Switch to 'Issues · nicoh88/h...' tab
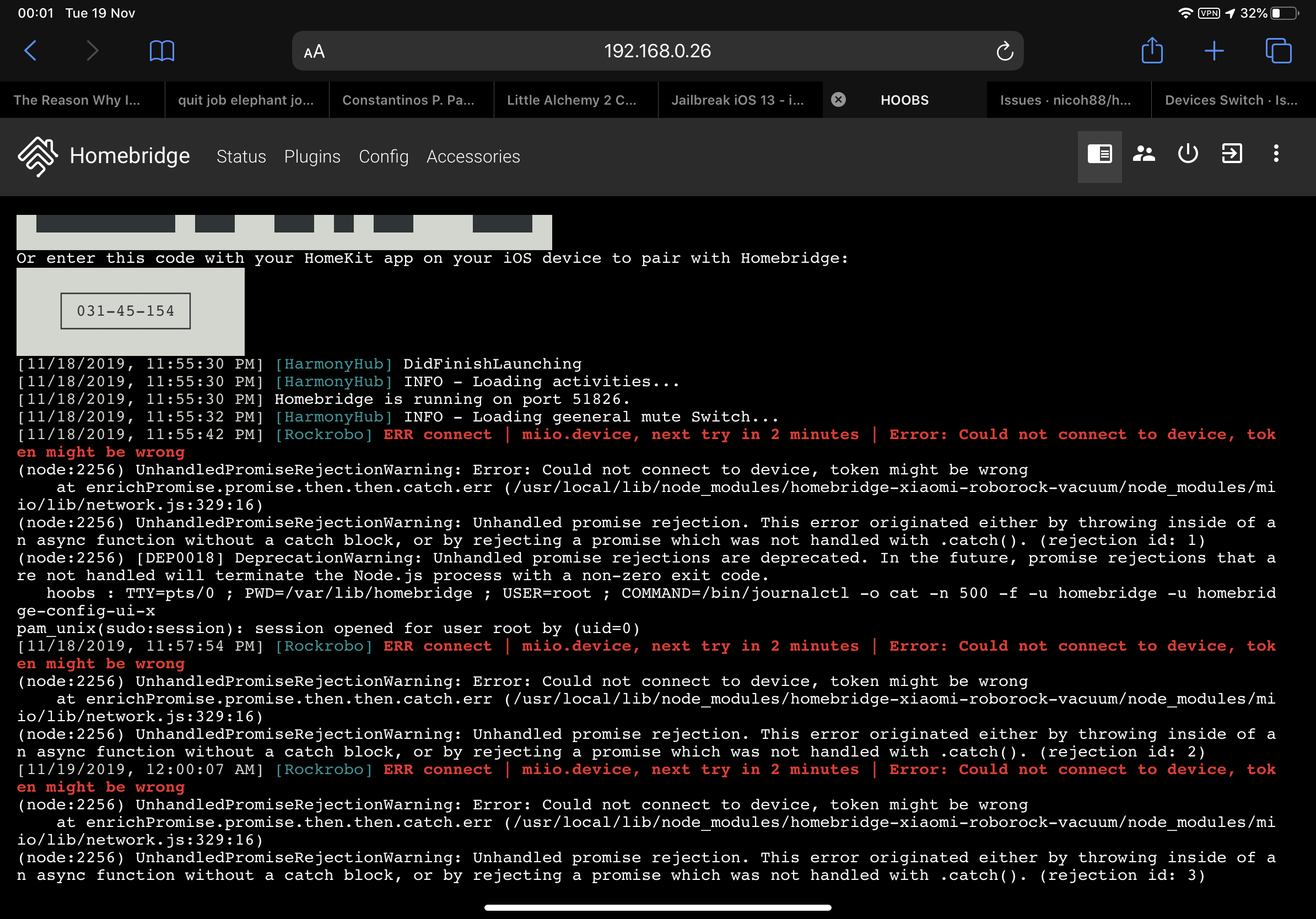 (1069, 100)
